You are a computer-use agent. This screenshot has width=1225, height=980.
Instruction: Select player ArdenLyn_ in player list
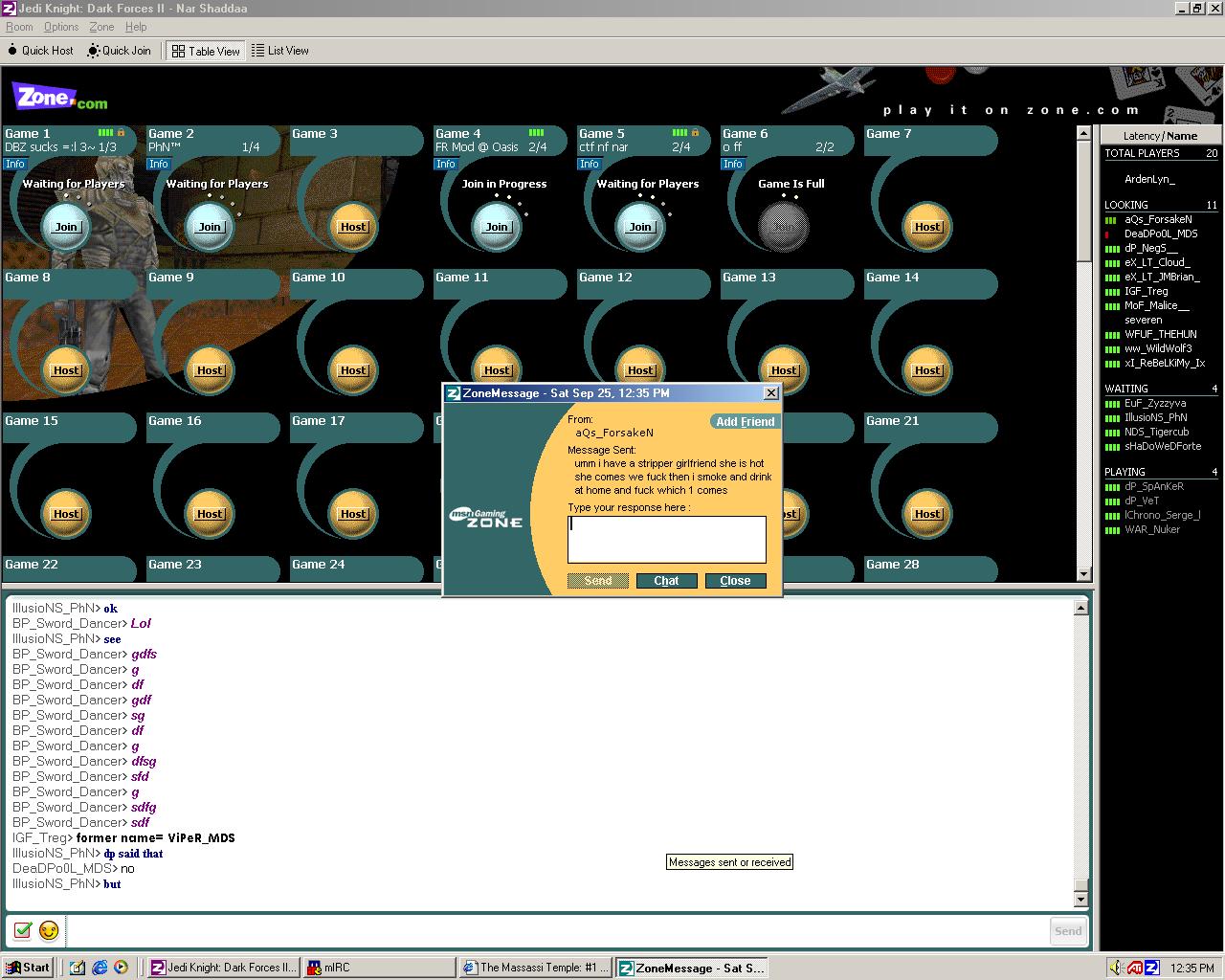click(x=1149, y=179)
